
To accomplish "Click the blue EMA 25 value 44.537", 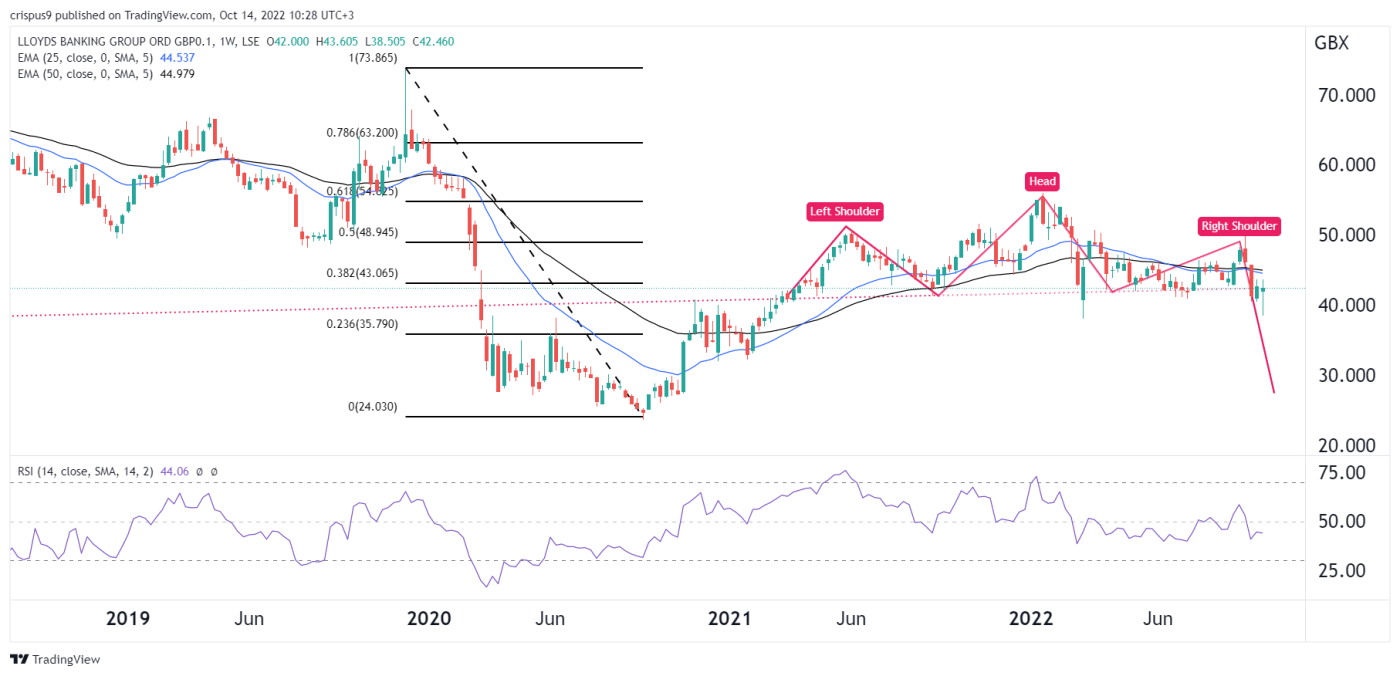I will (x=175, y=59).
